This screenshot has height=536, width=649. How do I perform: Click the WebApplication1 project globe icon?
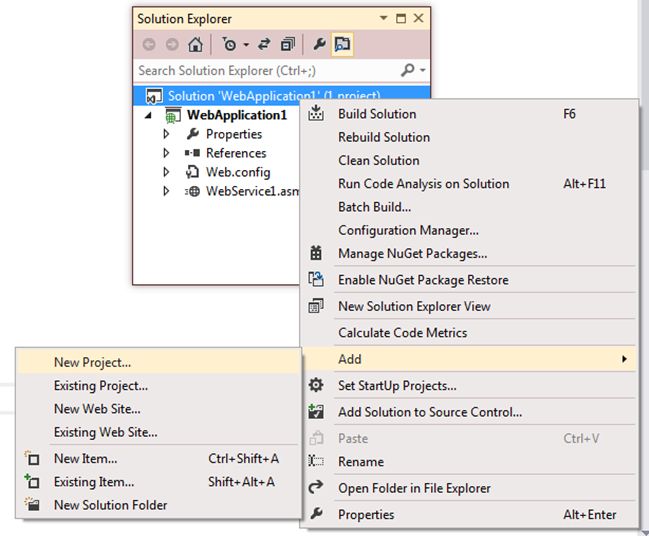tap(173, 115)
